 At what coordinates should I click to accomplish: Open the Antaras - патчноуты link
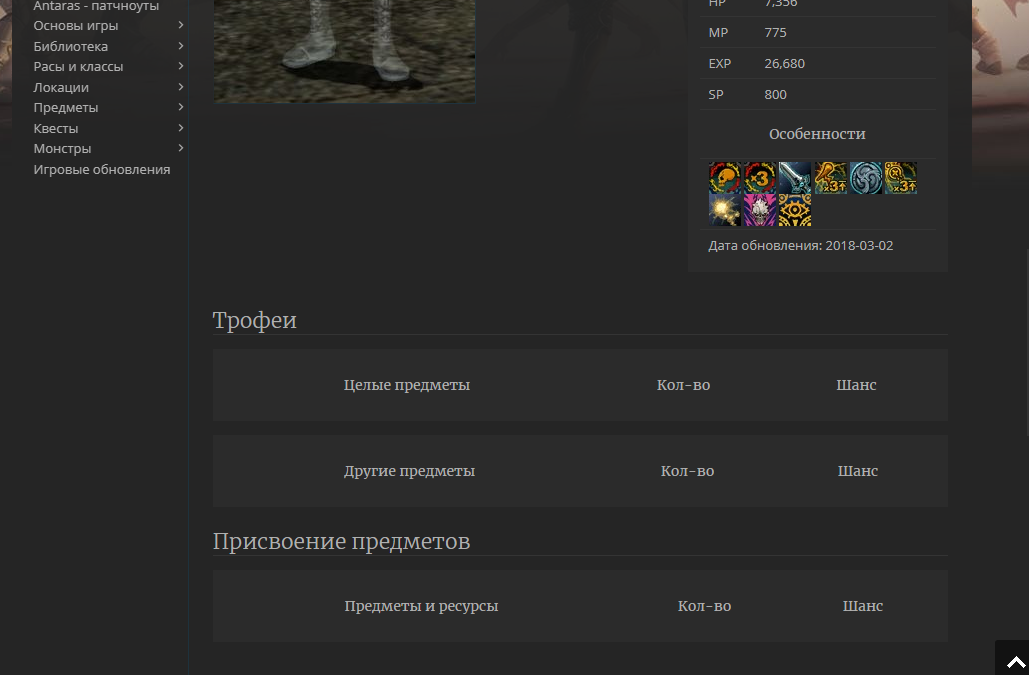[96, 6]
